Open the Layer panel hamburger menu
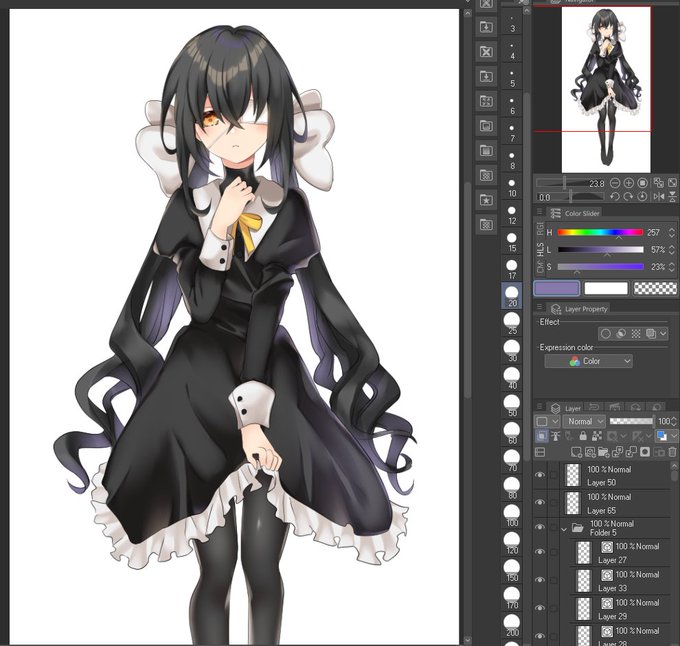 [x=539, y=407]
